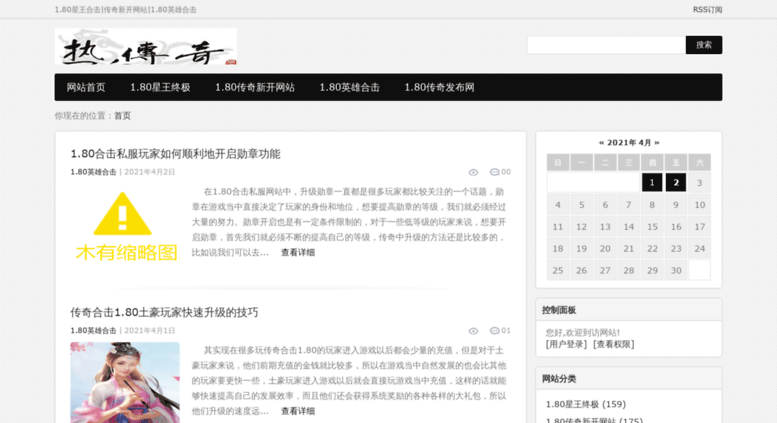
Task: Click the 控制面板 panel heading
Action: 559,310
